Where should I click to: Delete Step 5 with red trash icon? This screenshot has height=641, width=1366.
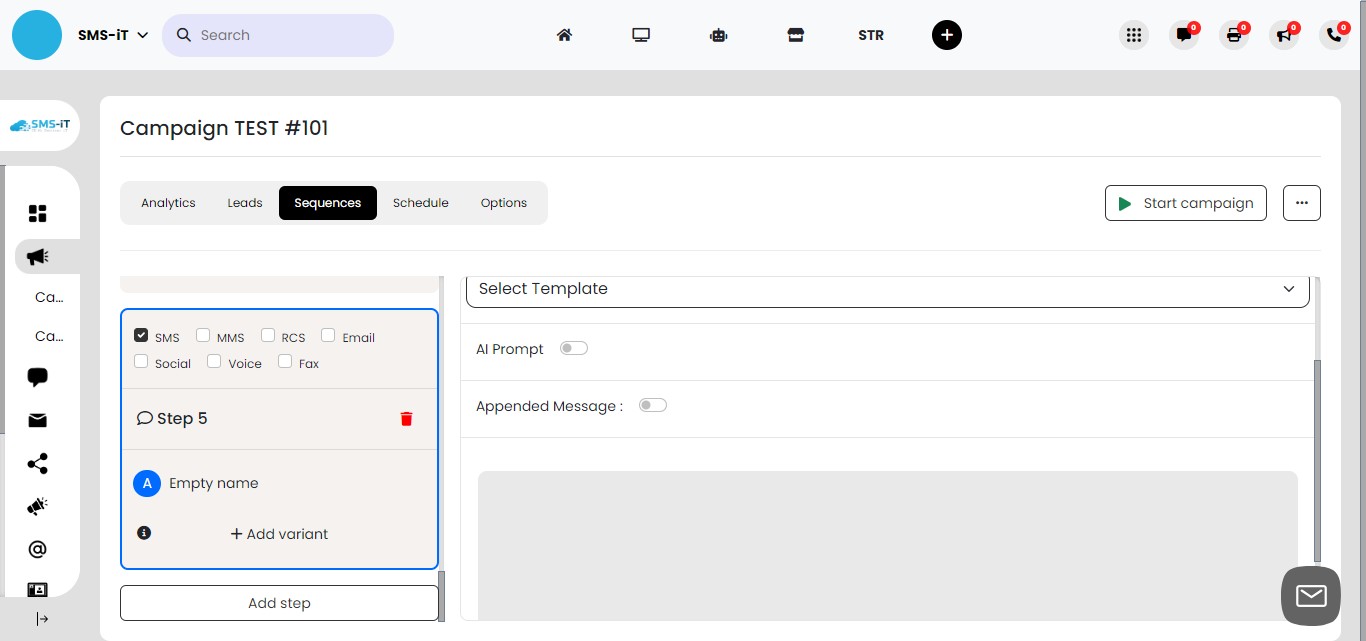pos(406,419)
